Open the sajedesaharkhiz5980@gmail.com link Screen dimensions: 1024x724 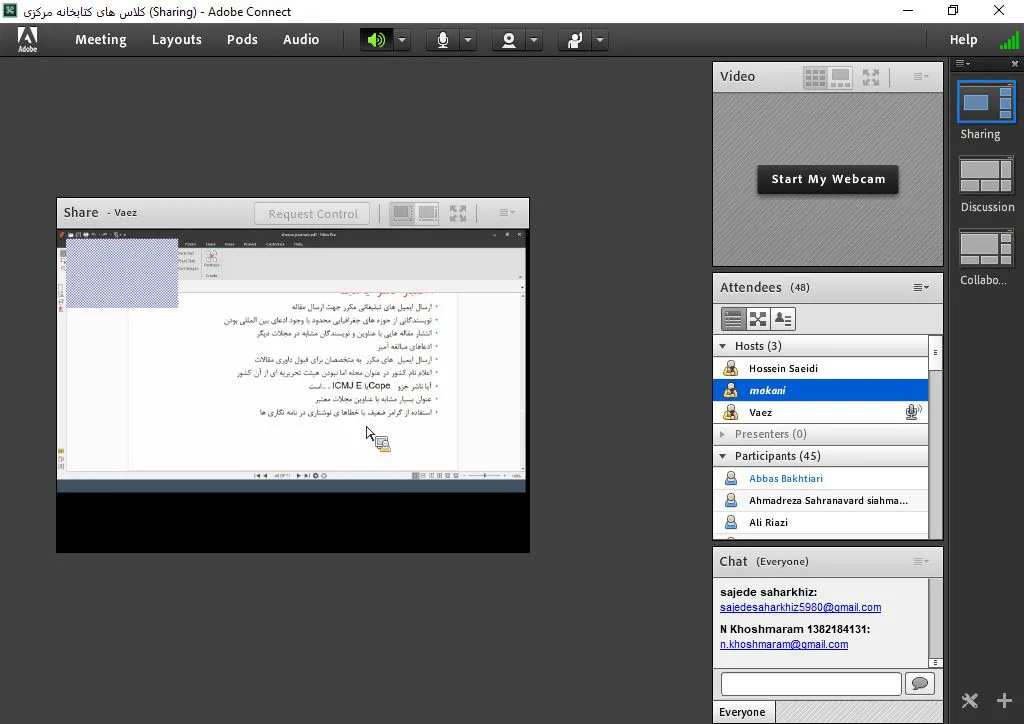pyautogui.click(x=800, y=607)
